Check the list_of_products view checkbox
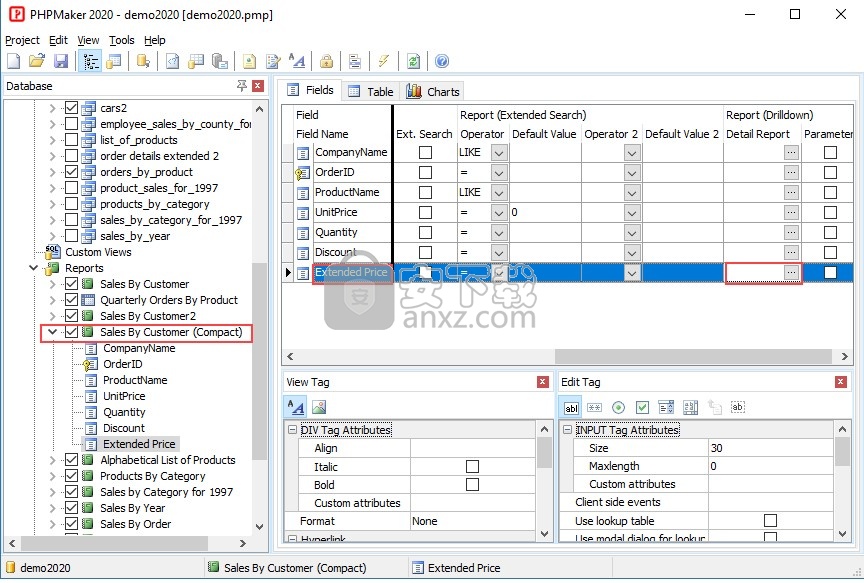Viewport: 864px width, 583px height. pos(71,140)
